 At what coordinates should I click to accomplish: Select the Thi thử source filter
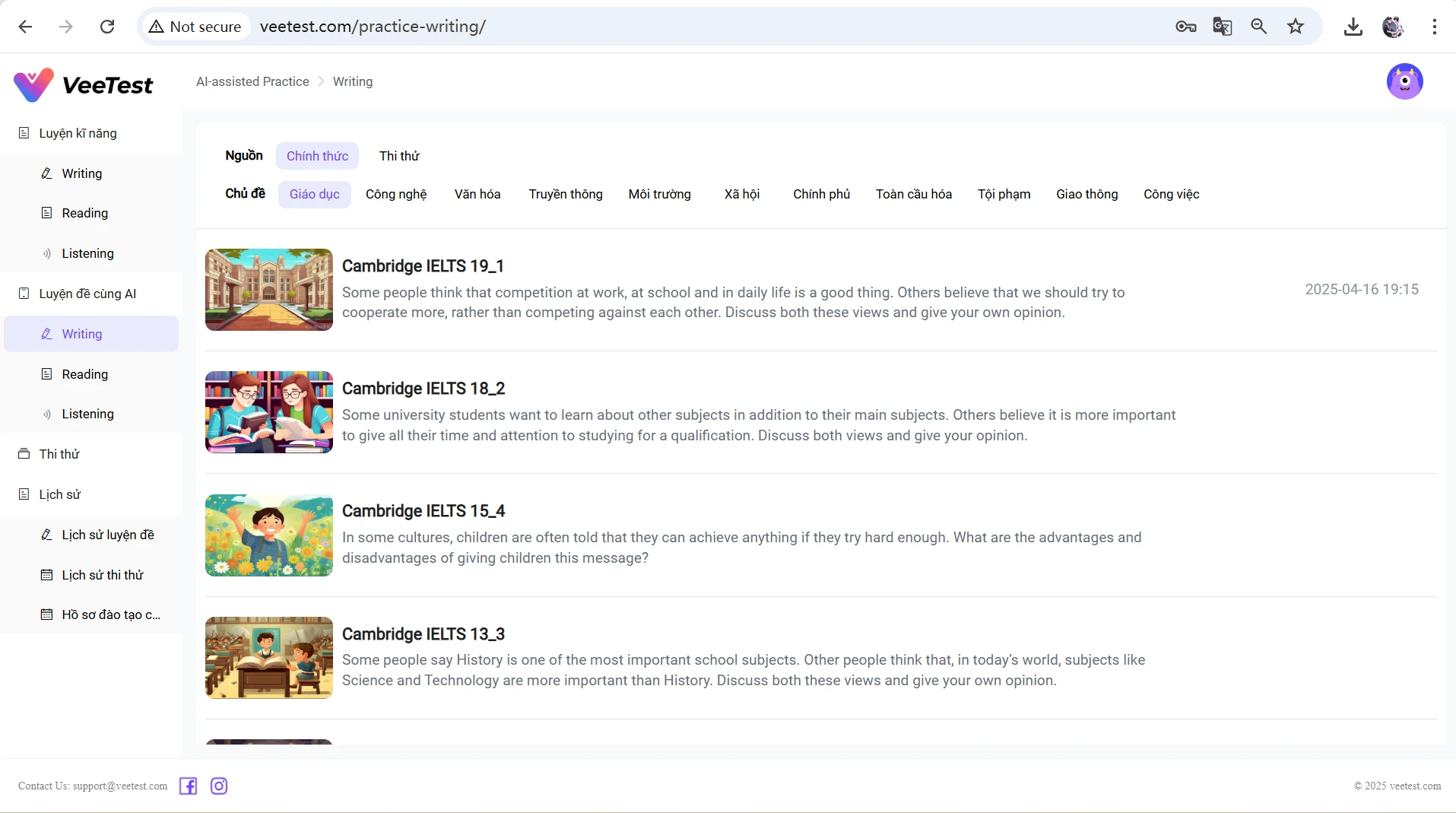point(399,156)
